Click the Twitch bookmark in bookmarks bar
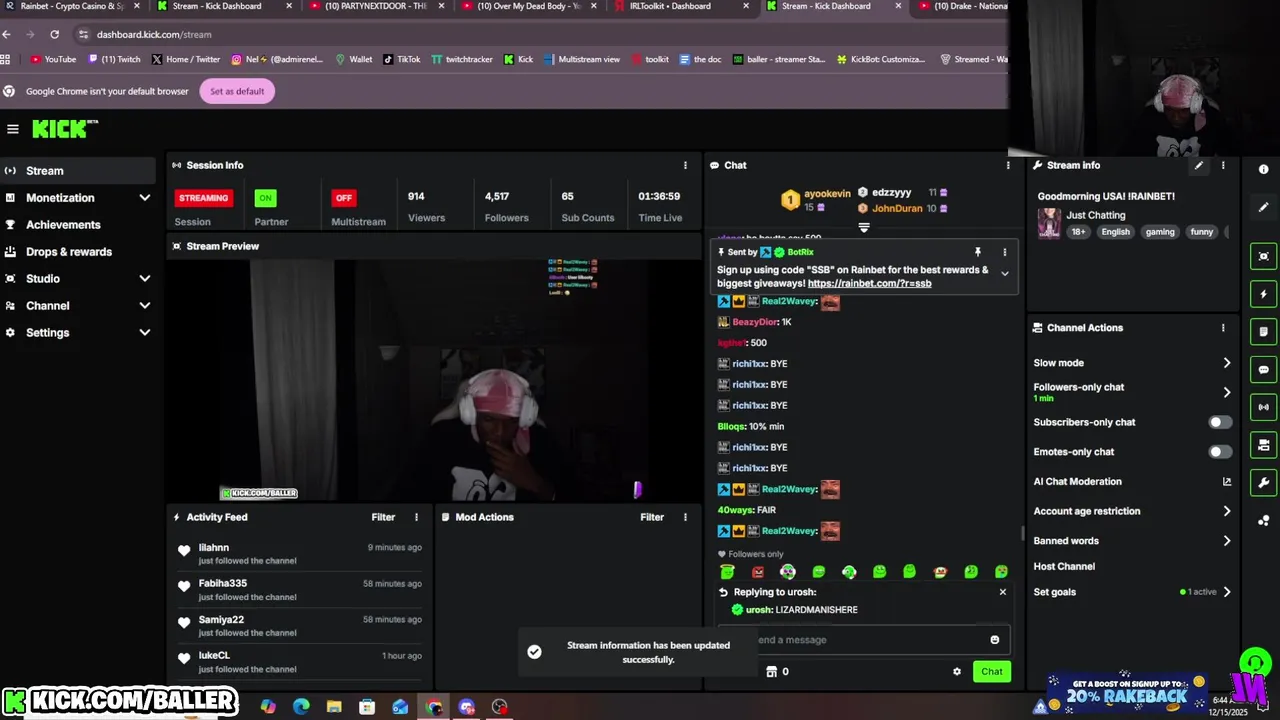 tap(115, 59)
